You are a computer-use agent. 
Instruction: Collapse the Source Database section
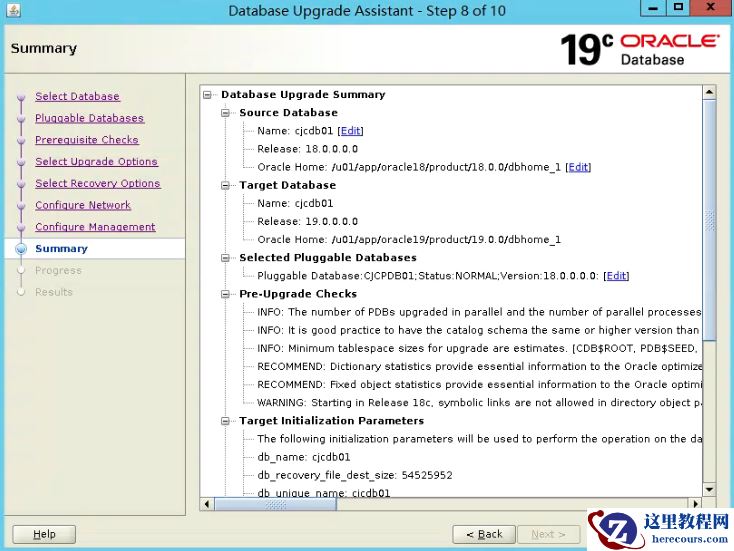[226, 113]
